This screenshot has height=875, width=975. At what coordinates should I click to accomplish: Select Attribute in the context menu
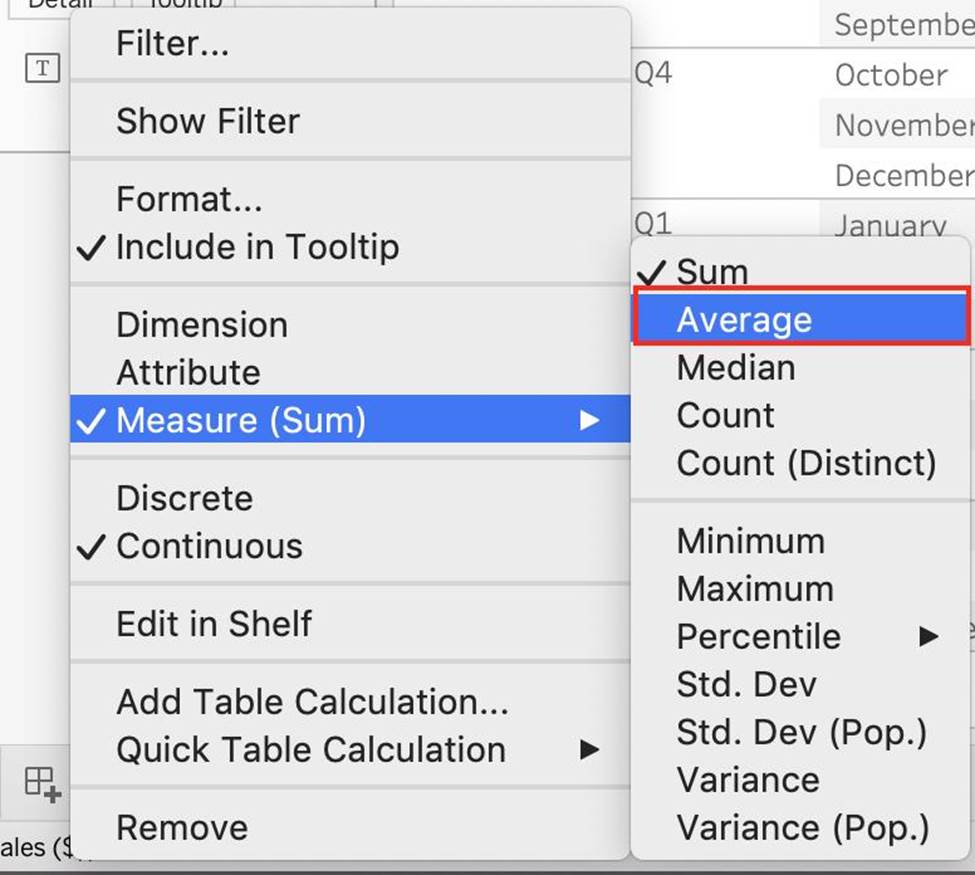click(188, 373)
